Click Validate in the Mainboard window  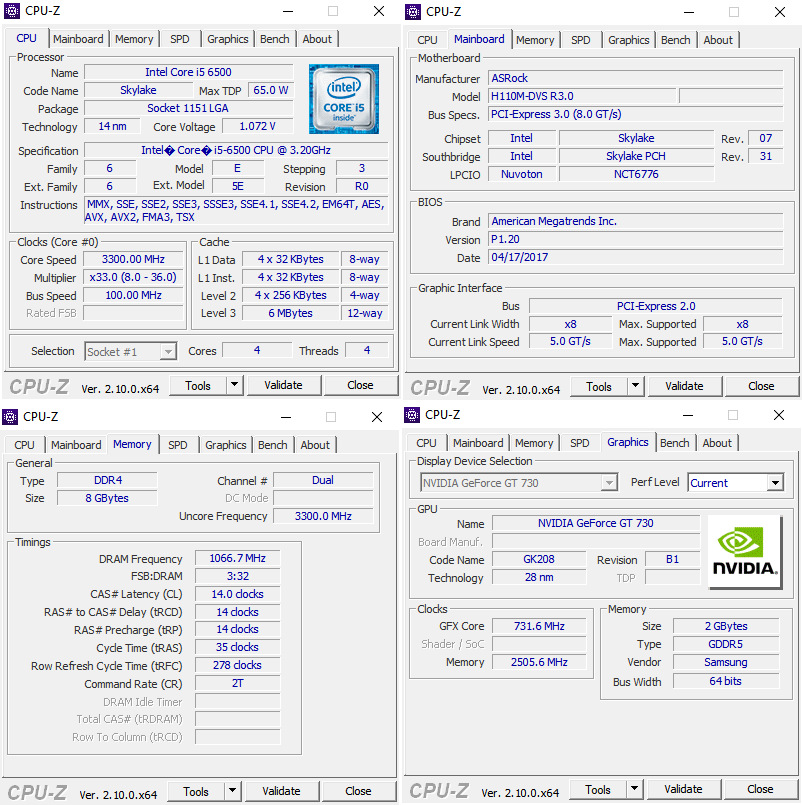pos(684,386)
